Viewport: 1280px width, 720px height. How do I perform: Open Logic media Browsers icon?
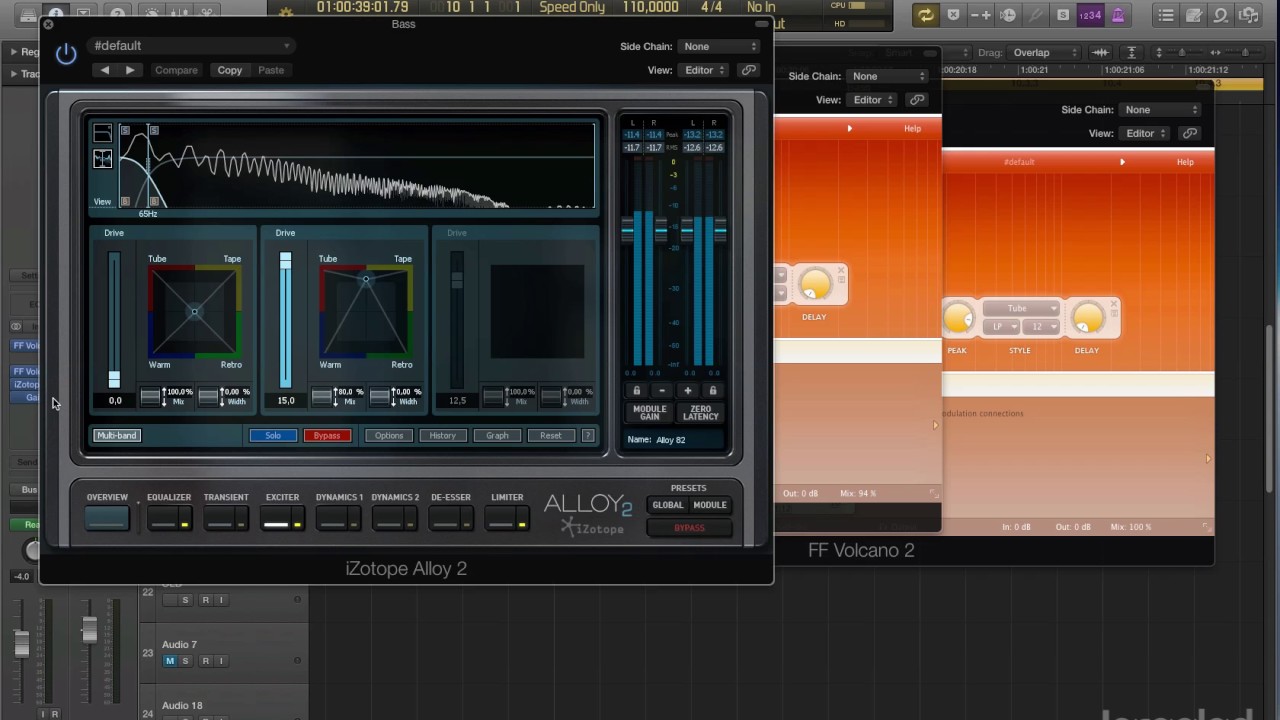1249,15
